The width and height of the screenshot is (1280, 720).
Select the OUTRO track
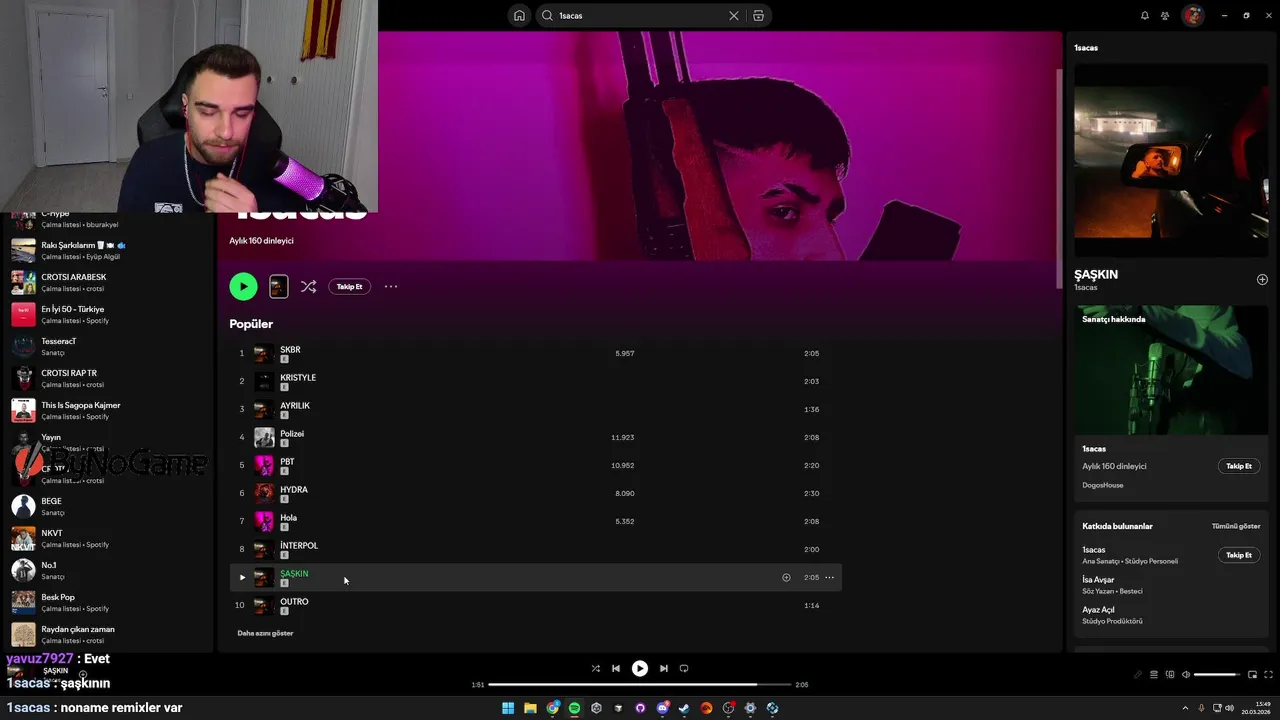pyautogui.click(x=535, y=605)
